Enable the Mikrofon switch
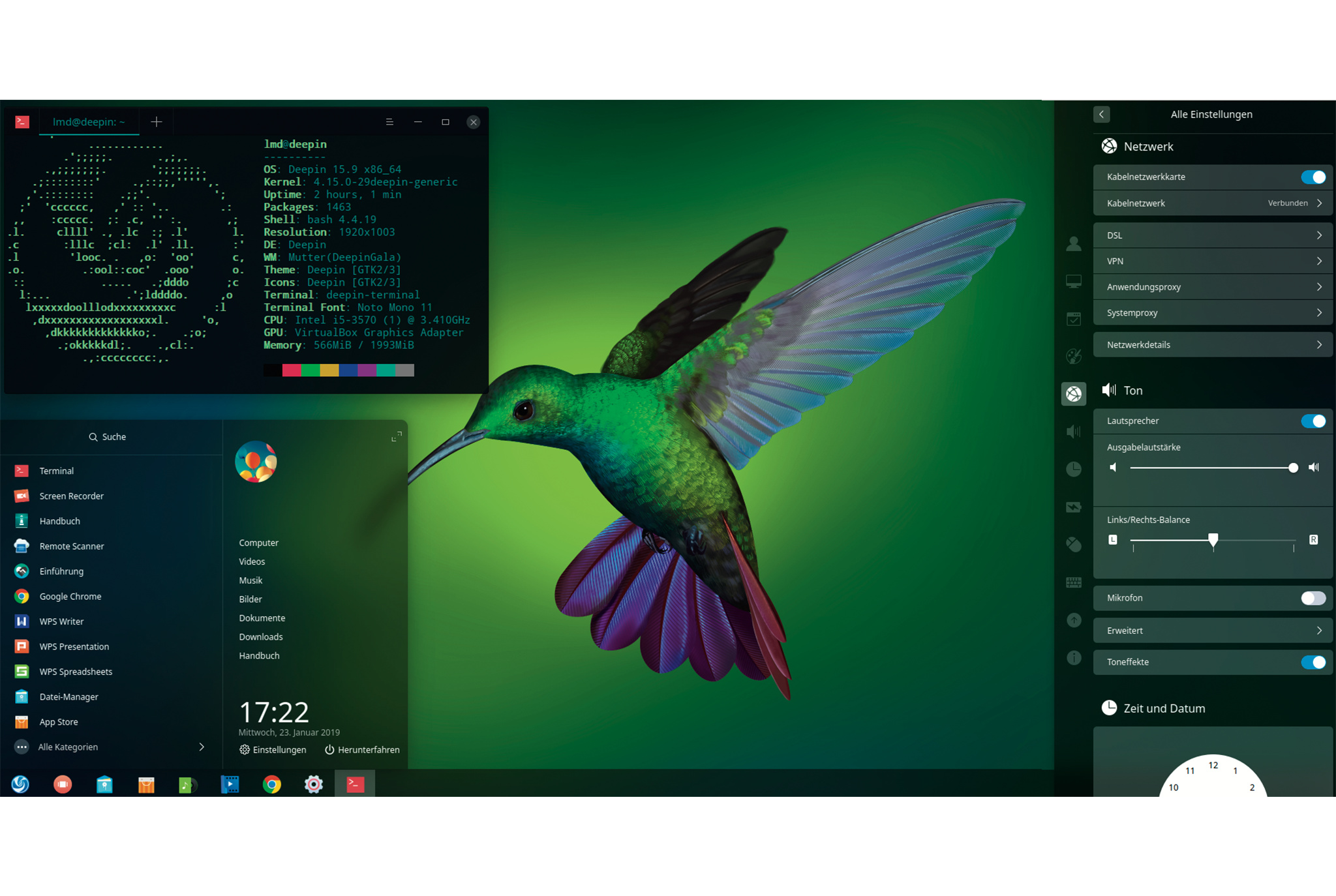 click(1313, 598)
